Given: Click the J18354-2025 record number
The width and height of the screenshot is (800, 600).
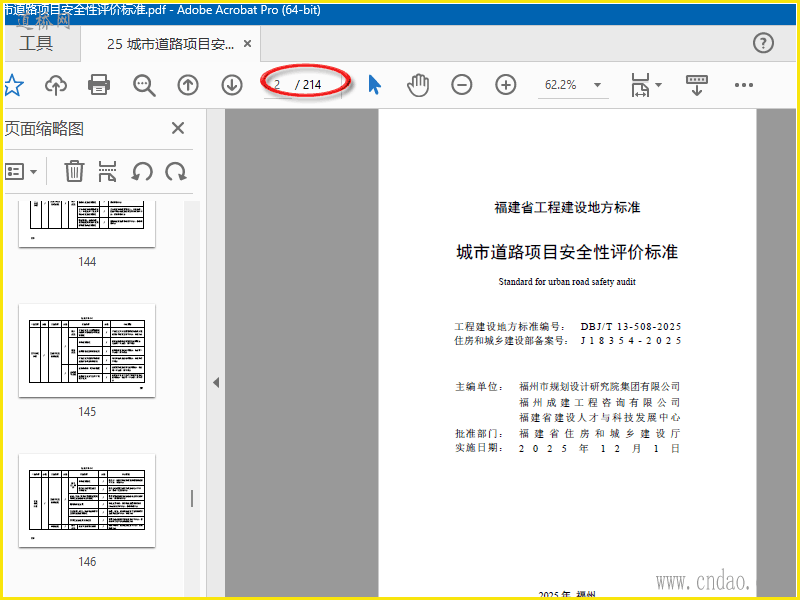Looking at the screenshot, I should coord(631,341).
